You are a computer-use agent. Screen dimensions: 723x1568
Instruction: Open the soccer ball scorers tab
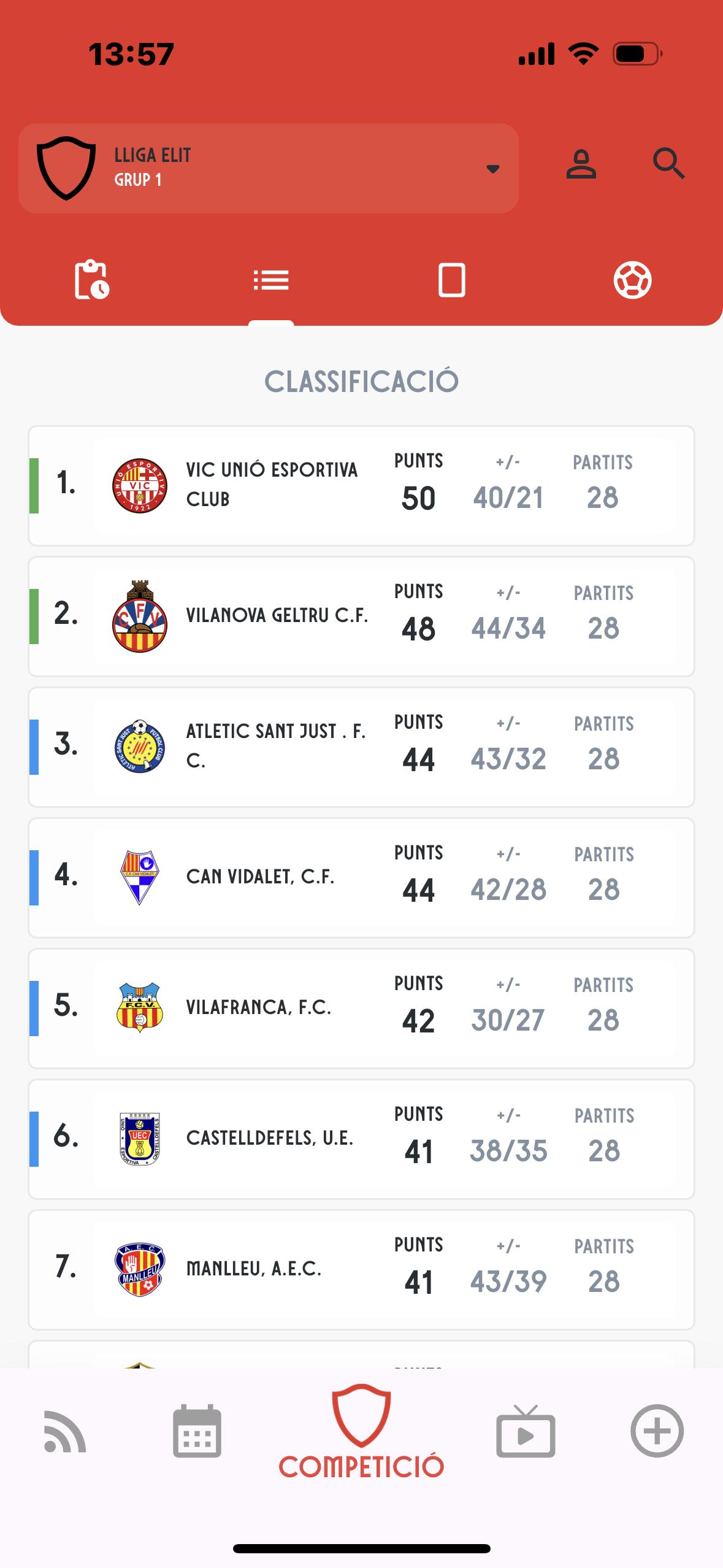[x=632, y=280]
